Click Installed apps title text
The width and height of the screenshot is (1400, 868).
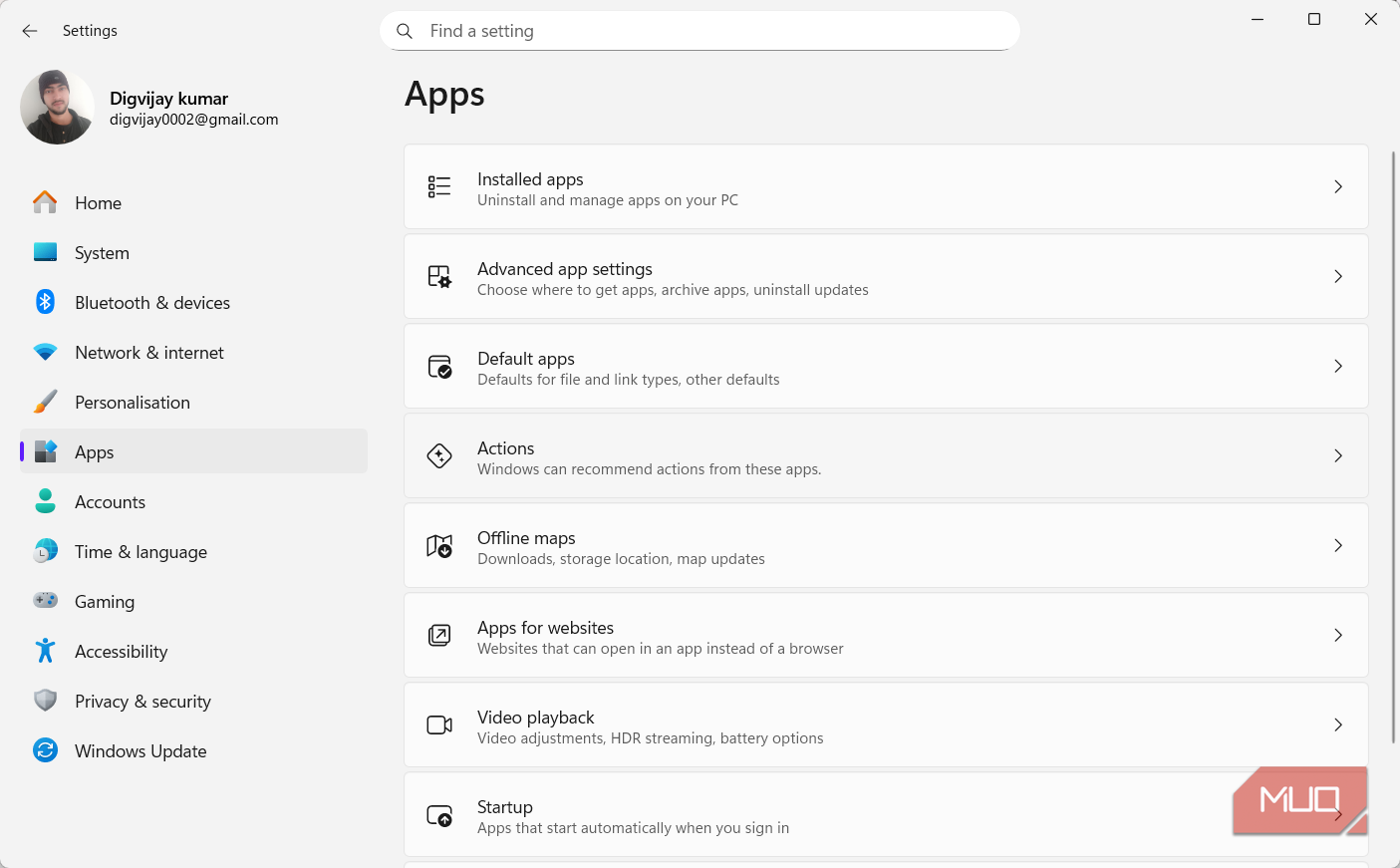(530, 179)
